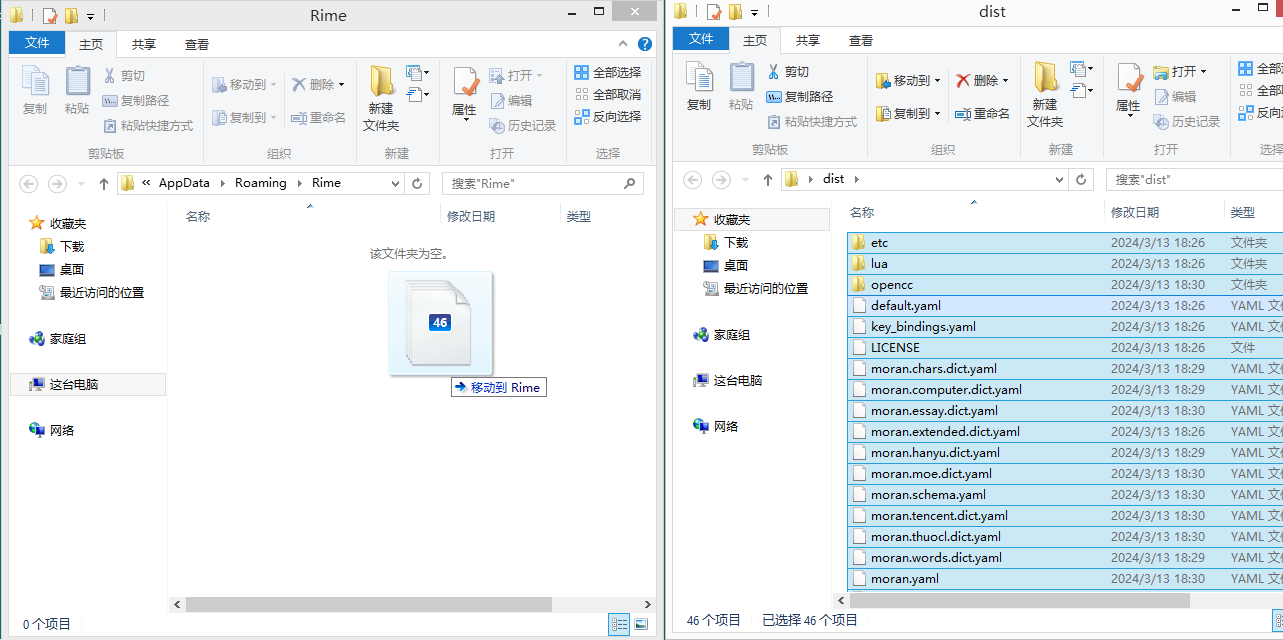Switch Rime window to details view
1283x640 pixels.
(619, 624)
